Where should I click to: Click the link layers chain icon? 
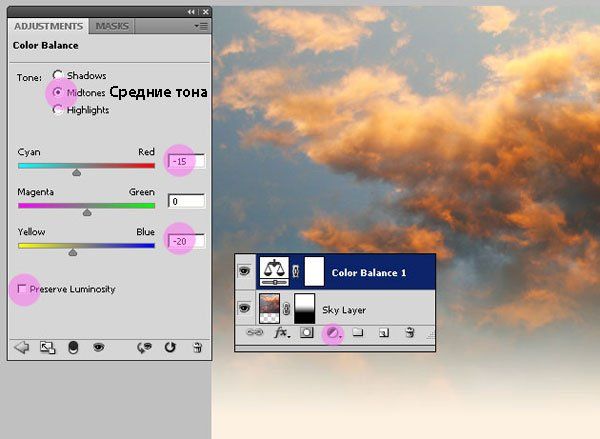coord(255,332)
